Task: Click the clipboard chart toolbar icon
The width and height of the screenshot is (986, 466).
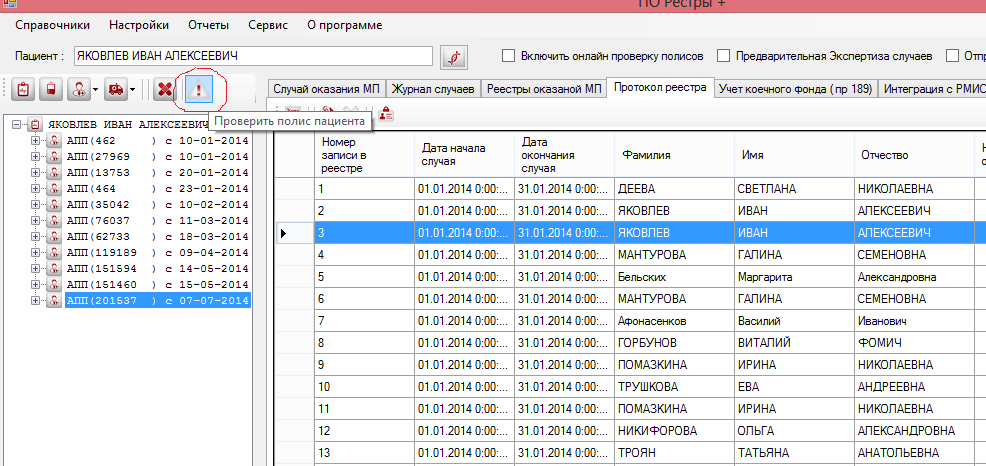Action: 23,90
